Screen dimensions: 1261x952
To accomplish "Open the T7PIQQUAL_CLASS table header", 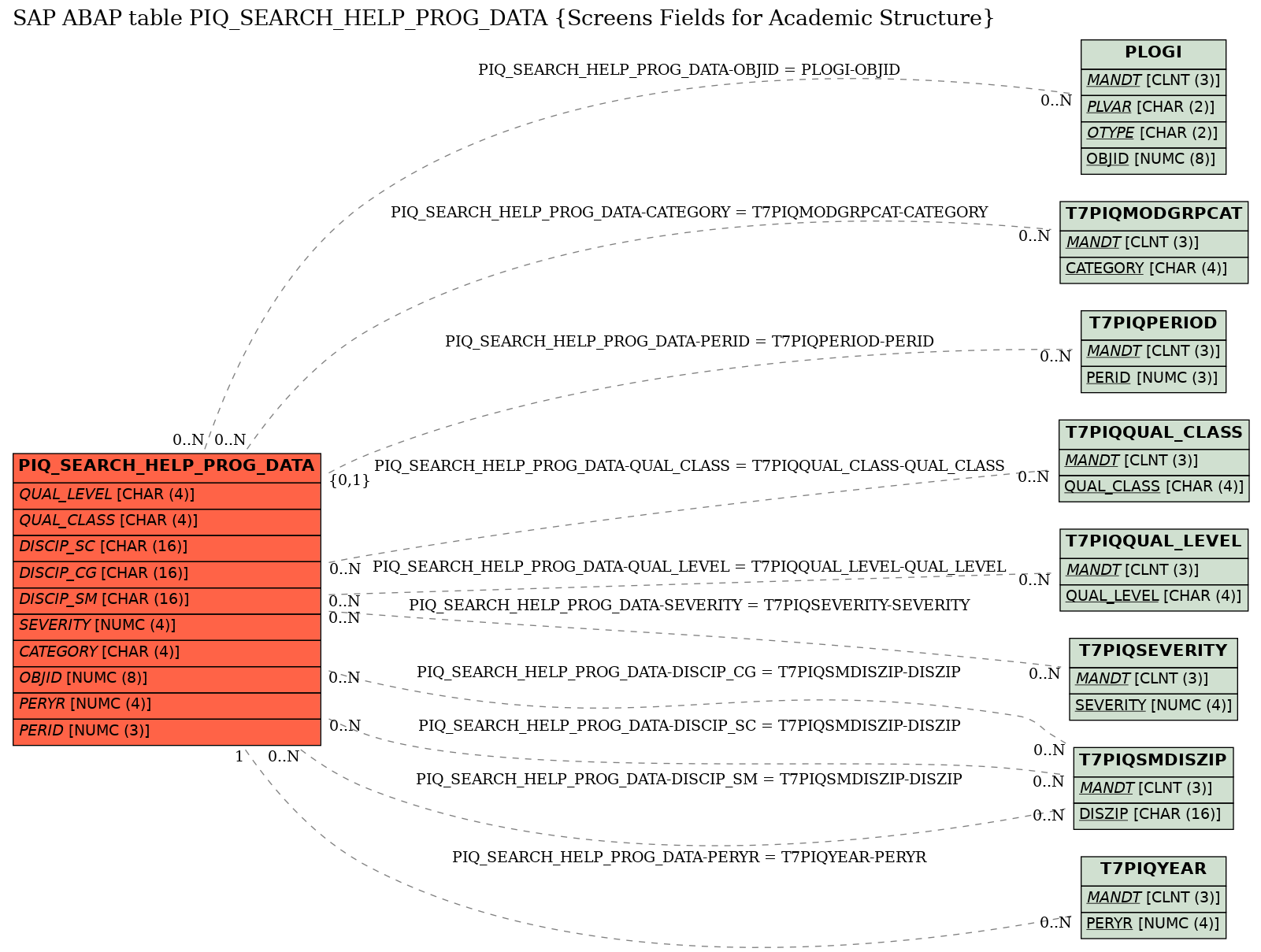I will (x=1154, y=434).
